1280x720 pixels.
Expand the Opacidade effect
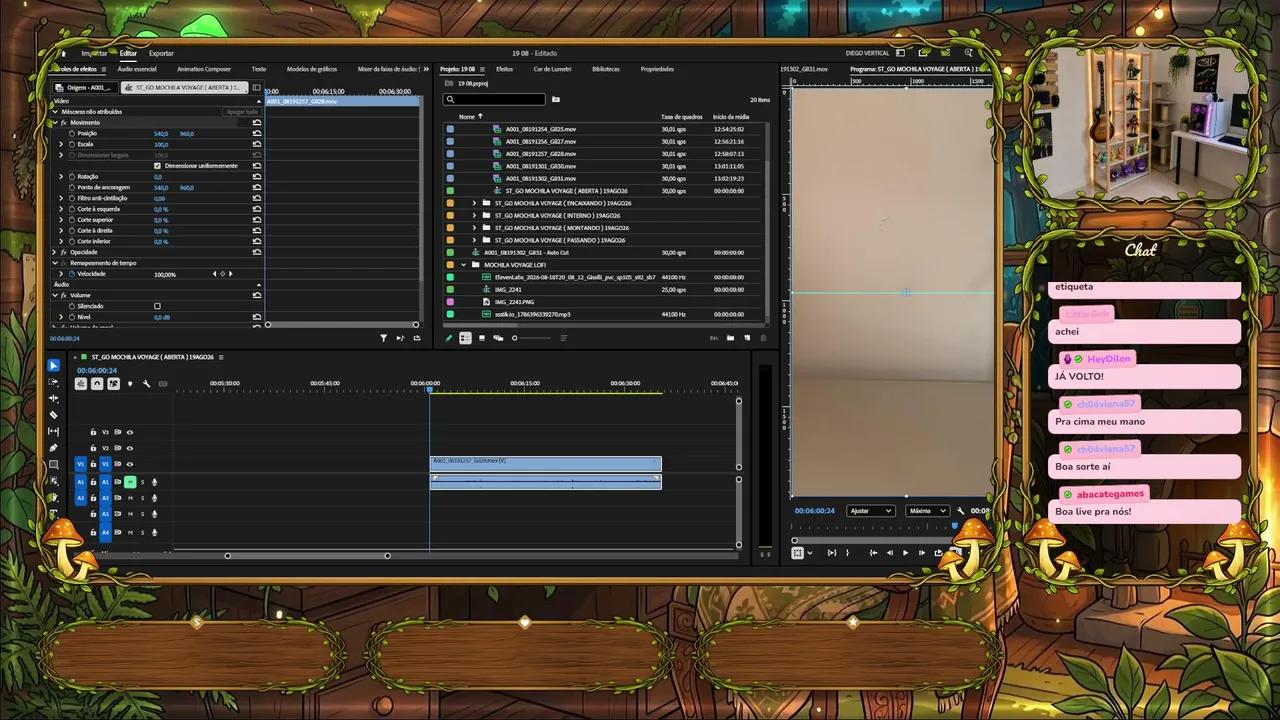(x=54, y=252)
